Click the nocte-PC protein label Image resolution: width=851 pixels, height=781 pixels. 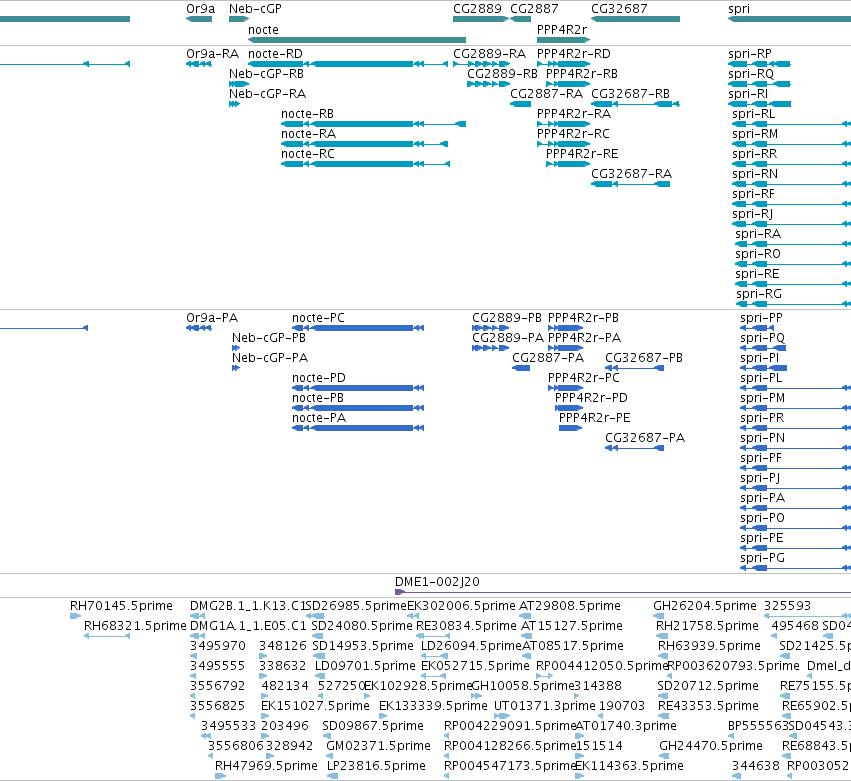318,318
